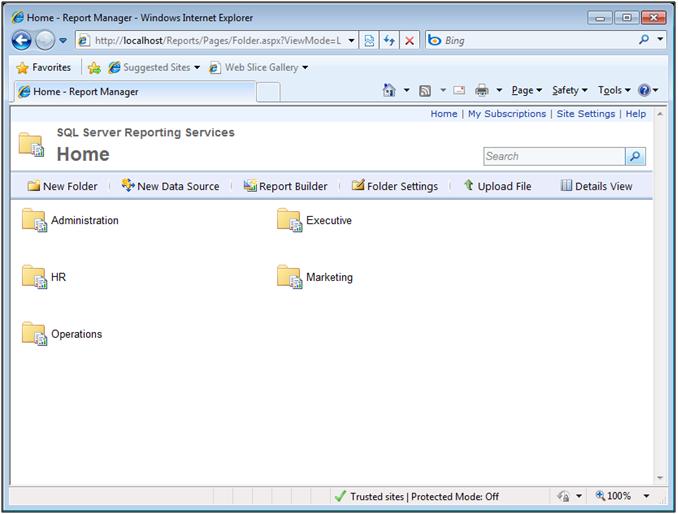Click the 100% zoom level button

pyautogui.click(x=613, y=496)
